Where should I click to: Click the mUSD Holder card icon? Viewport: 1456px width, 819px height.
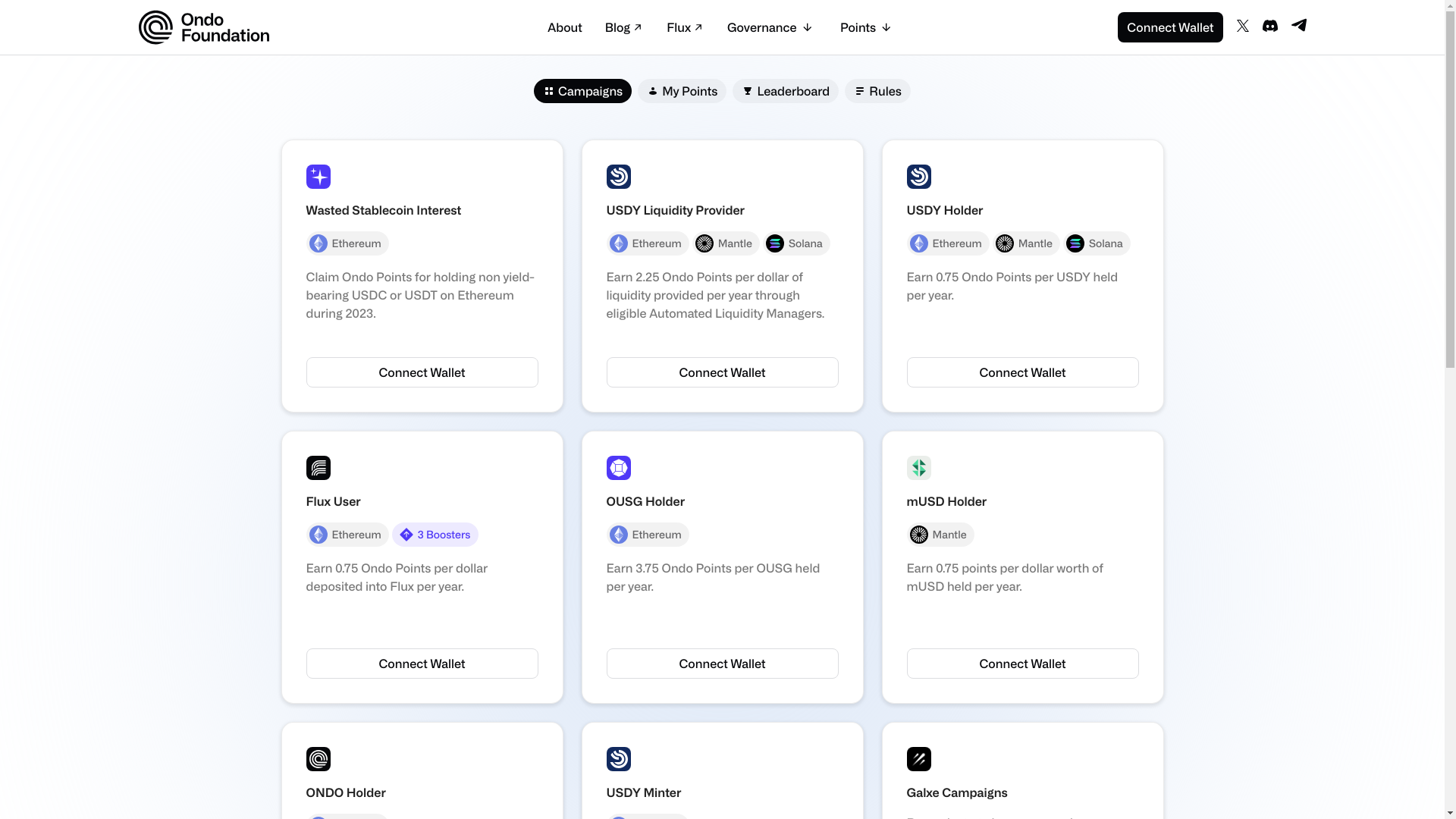919,468
